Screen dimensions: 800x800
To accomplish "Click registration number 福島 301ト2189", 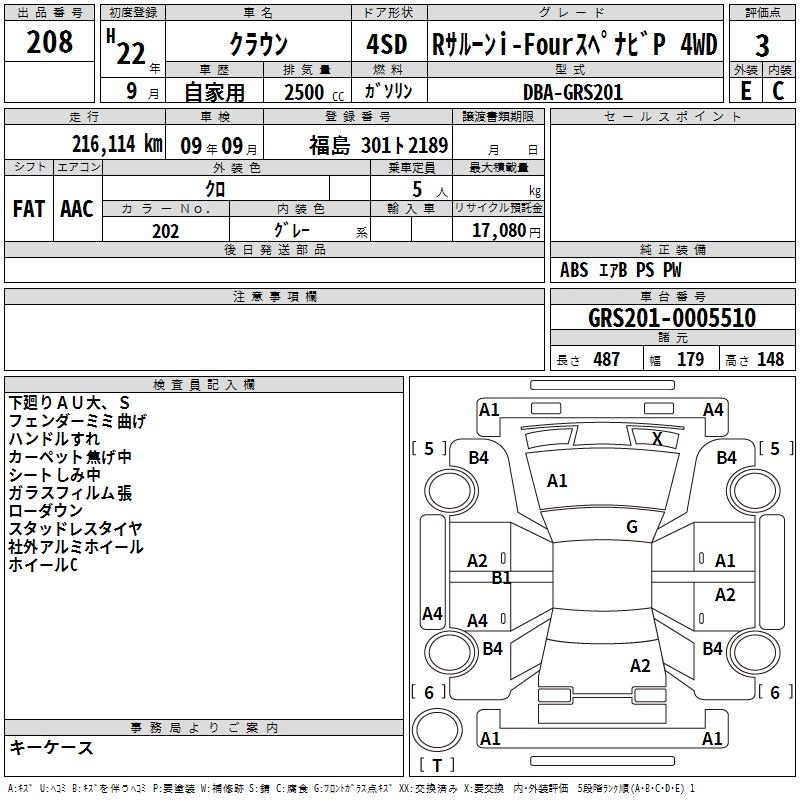I will (378, 144).
